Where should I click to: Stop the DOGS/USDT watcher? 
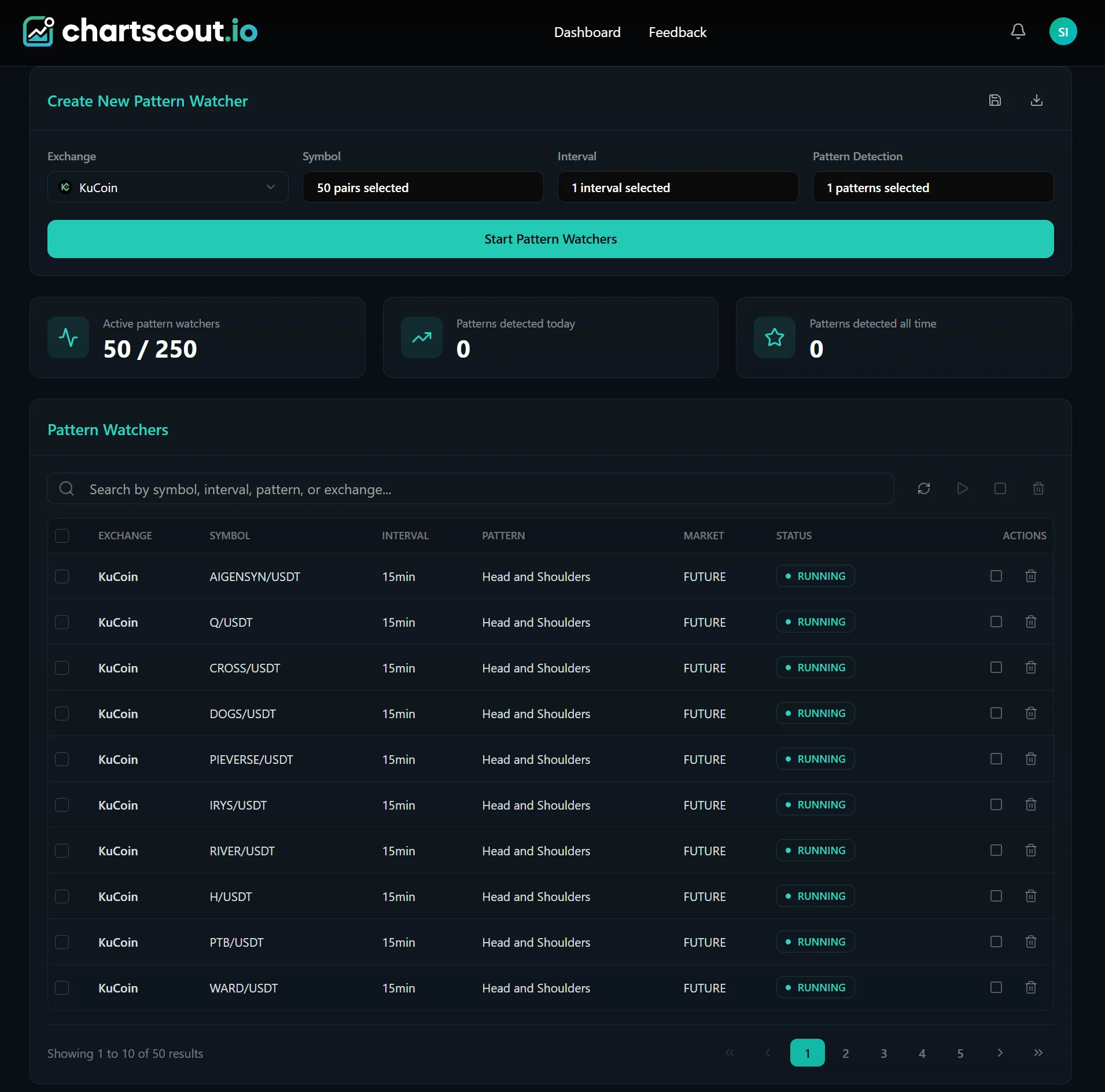coord(996,713)
